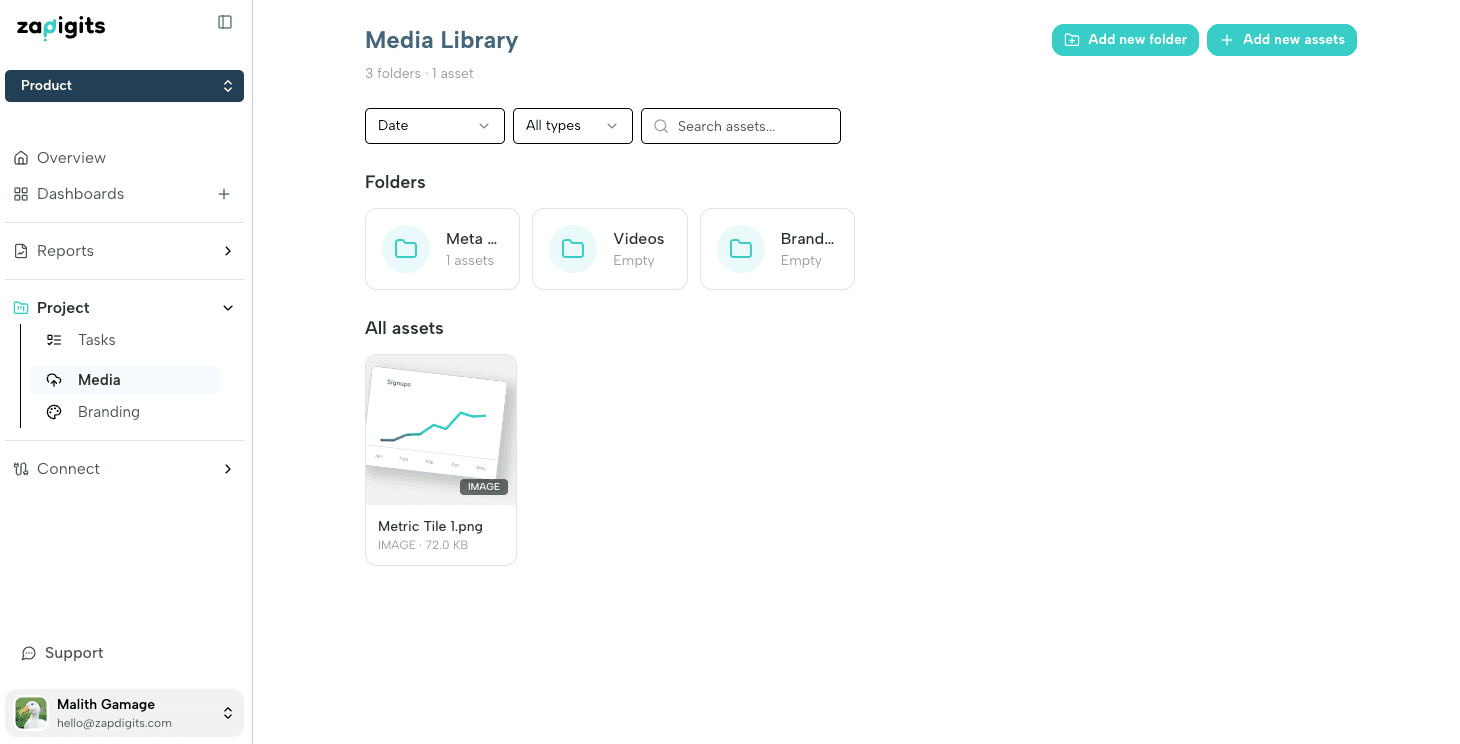Click the Add new folder button
Image resolution: width=1460 pixels, height=744 pixels.
point(1125,39)
